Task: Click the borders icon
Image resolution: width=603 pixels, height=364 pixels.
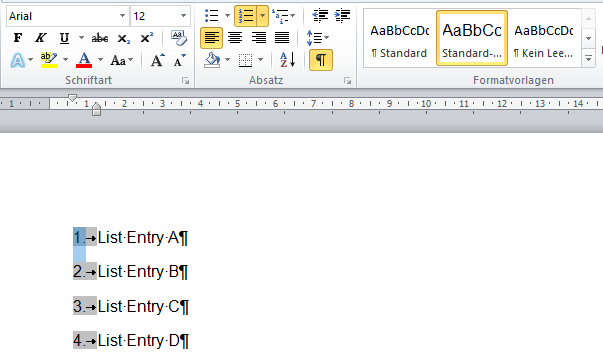Action: point(245,60)
